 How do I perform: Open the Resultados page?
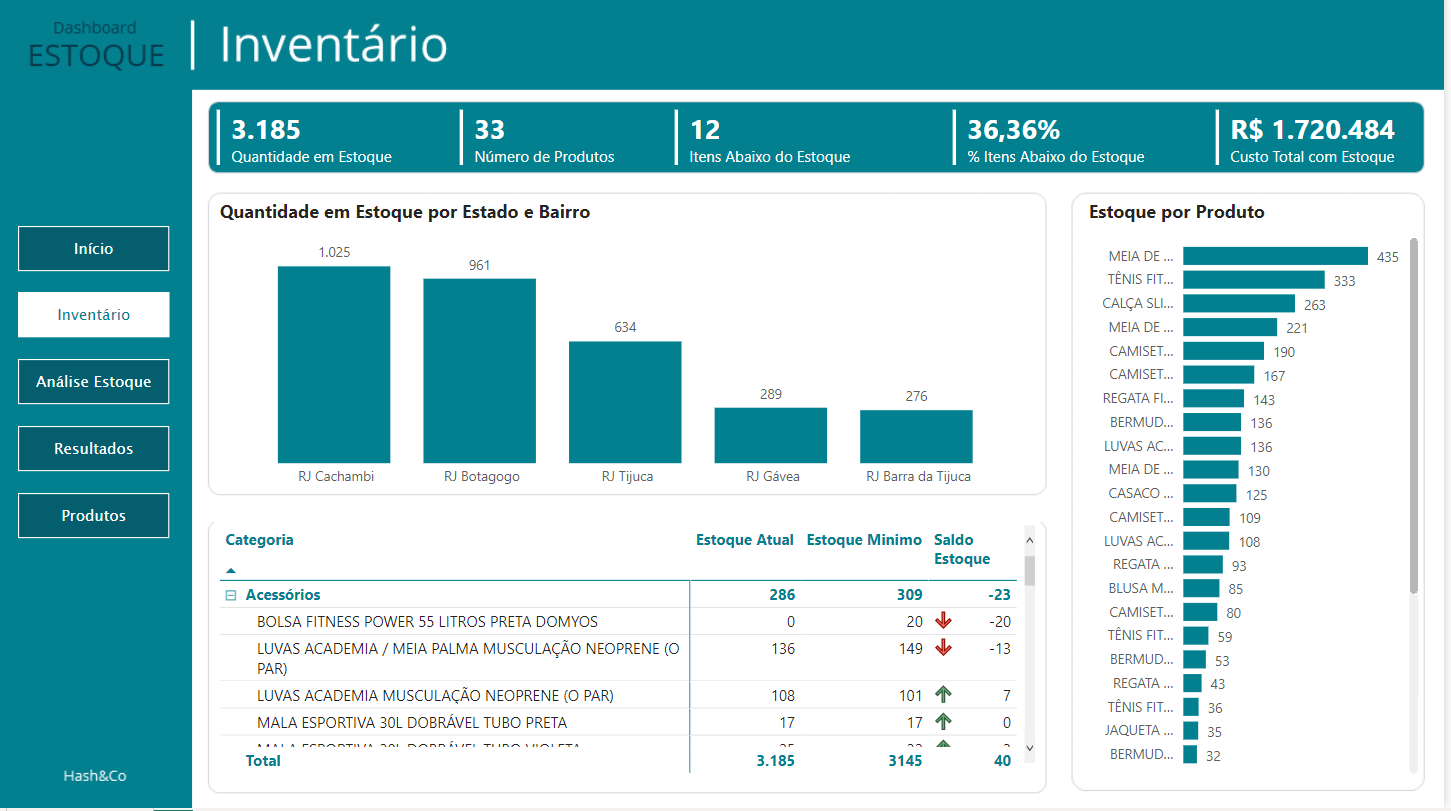93,449
